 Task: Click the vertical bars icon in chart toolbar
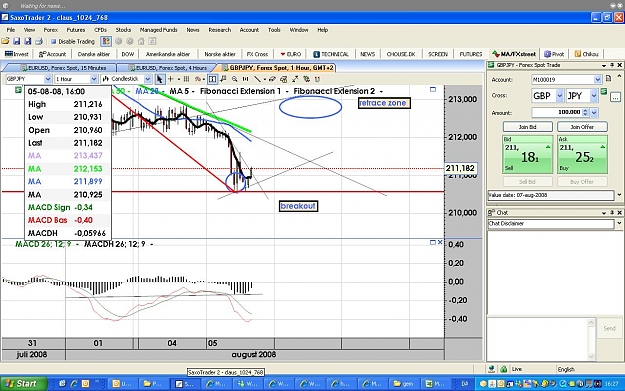187,79
